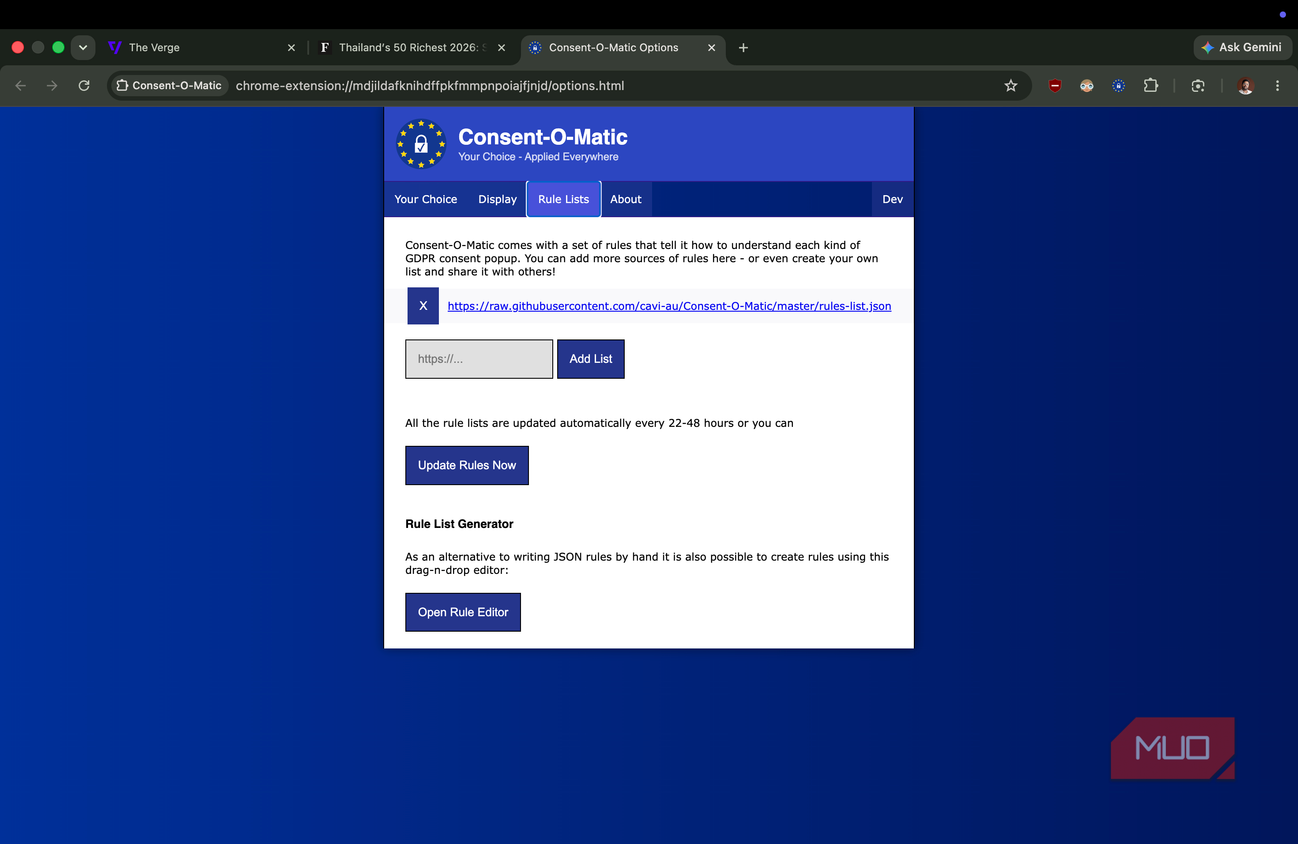Go forward with the forward arrow
Image resolution: width=1298 pixels, height=844 pixels.
[x=52, y=86]
